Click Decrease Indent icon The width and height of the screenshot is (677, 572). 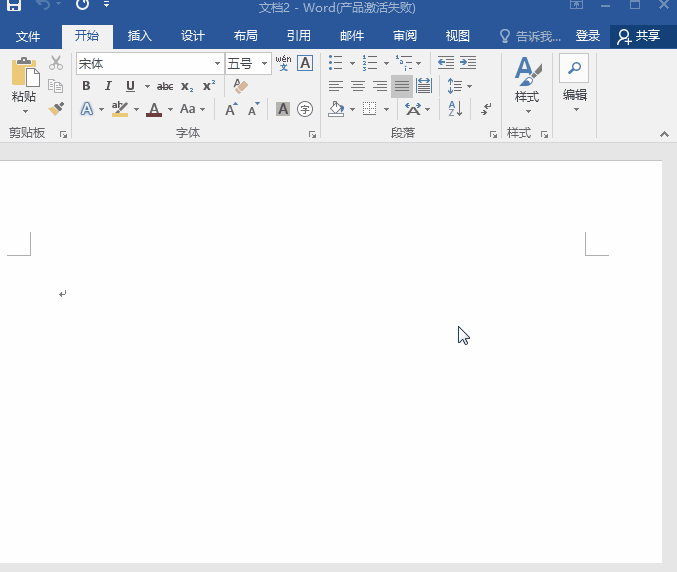pyautogui.click(x=446, y=63)
